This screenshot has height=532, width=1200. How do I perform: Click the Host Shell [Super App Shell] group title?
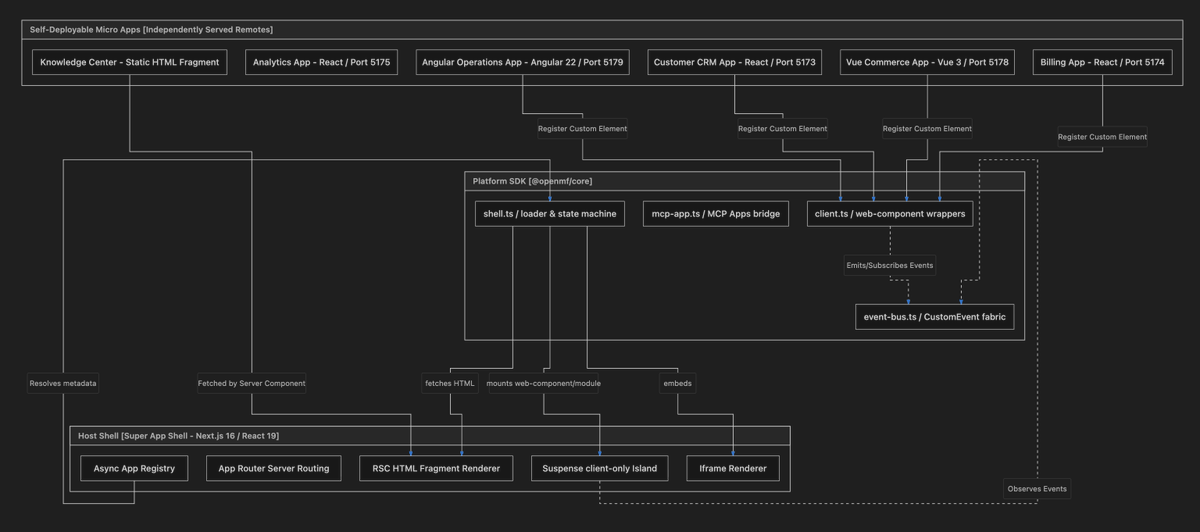(x=179, y=437)
